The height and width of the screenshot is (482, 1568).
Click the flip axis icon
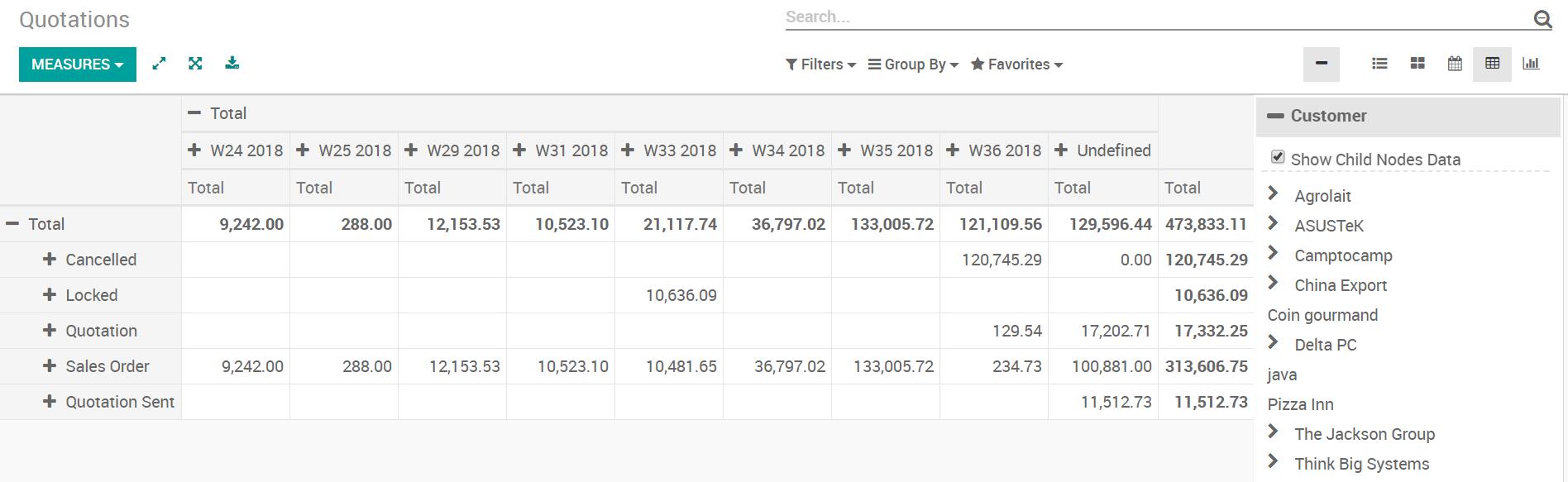coord(159,64)
